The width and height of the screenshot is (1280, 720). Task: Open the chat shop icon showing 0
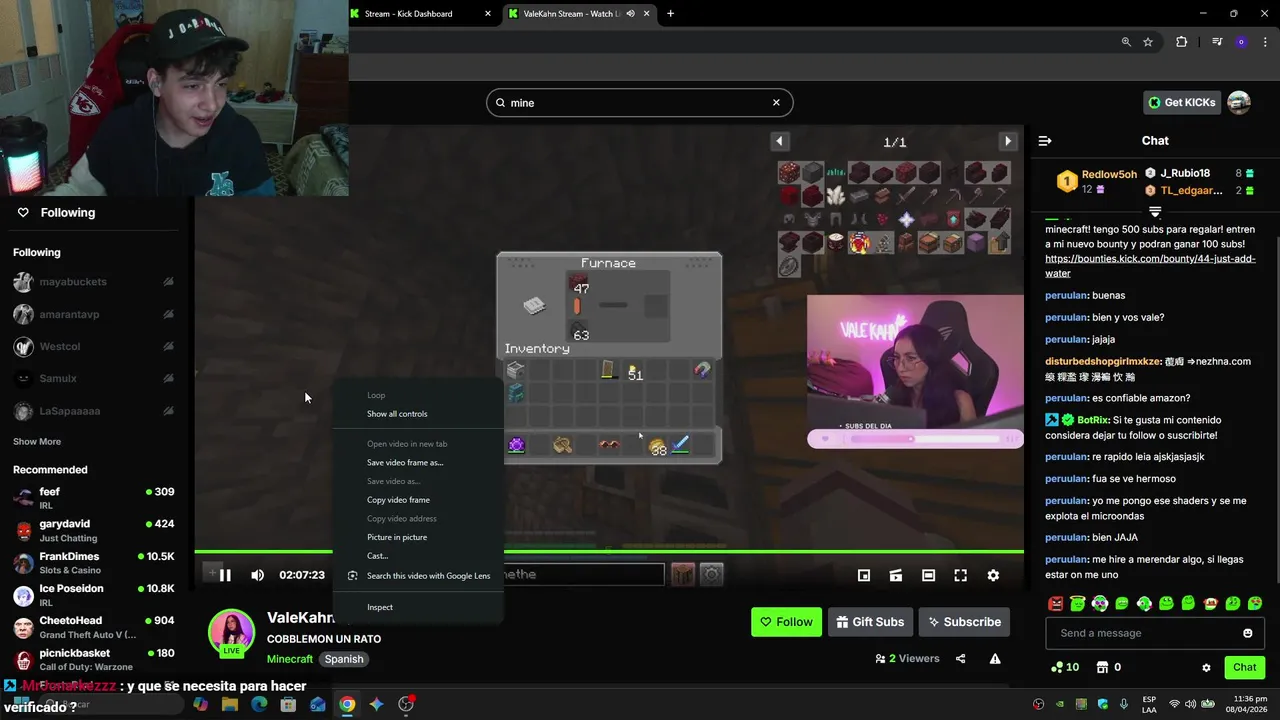[1108, 667]
